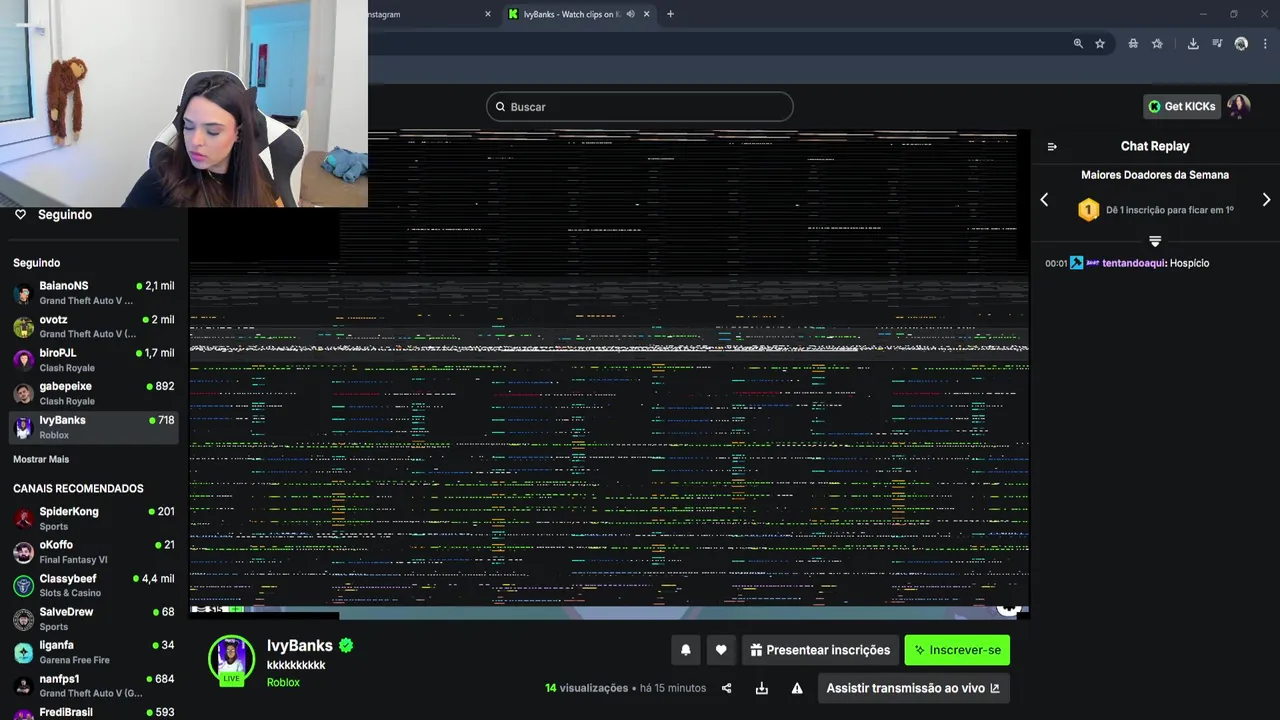Open a new browser tab

click(x=670, y=14)
